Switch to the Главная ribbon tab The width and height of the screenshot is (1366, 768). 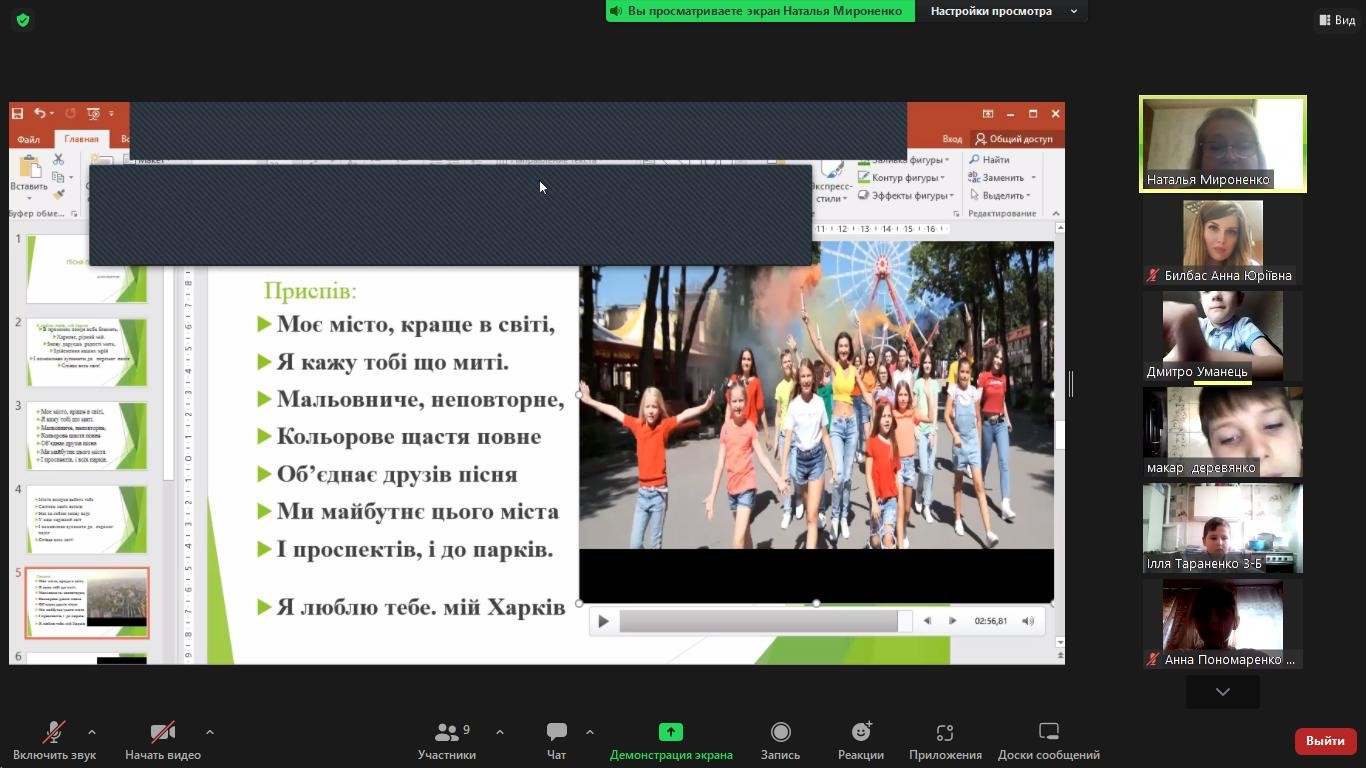click(81, 139)
